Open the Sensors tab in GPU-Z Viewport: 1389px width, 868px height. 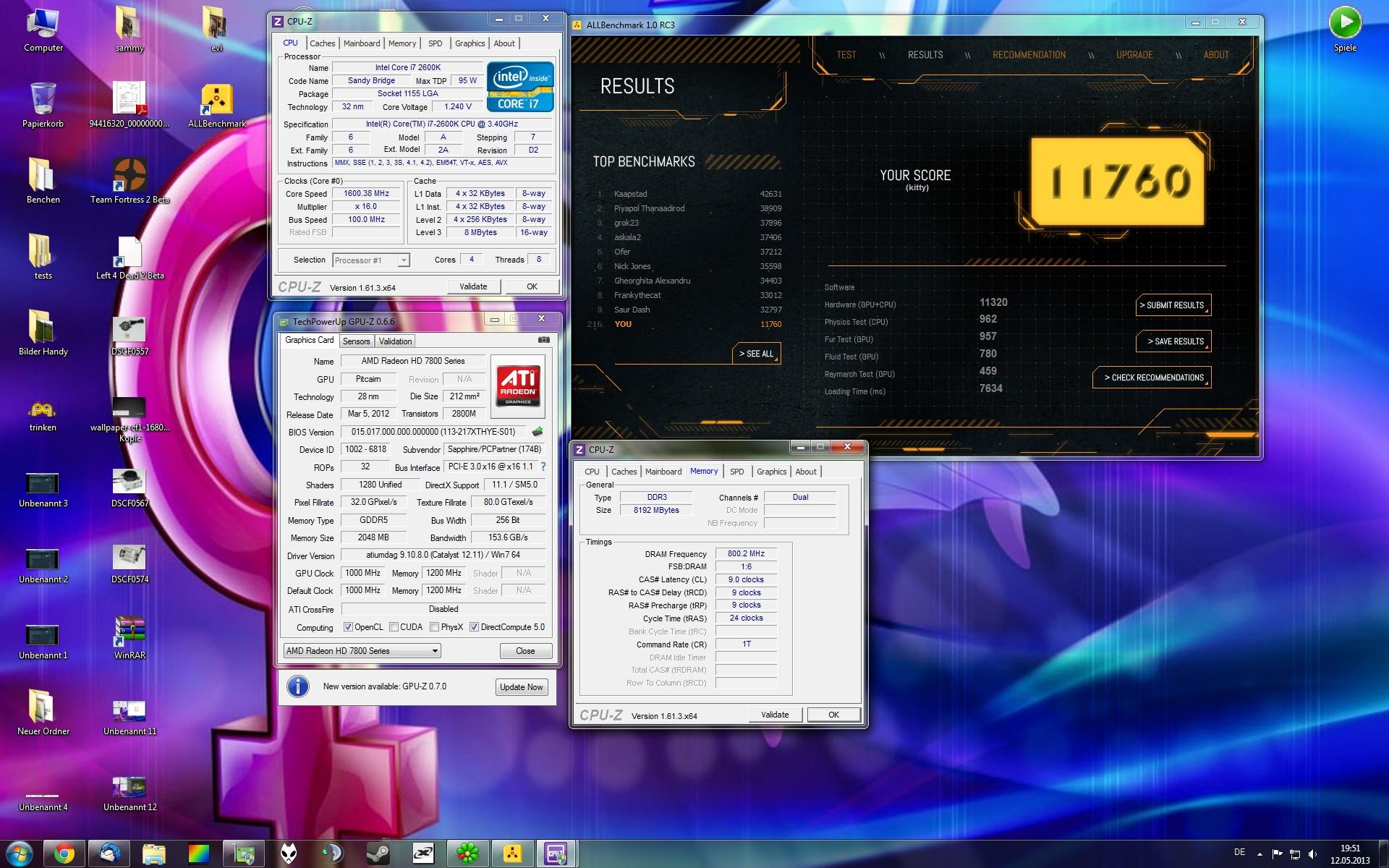[356, 341]
